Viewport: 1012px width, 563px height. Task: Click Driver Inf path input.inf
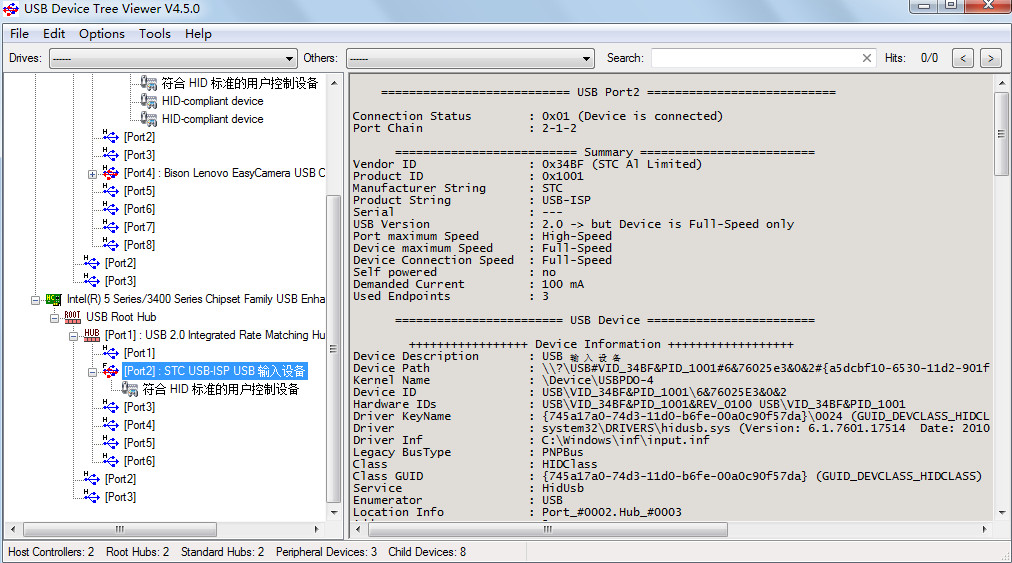625,440
